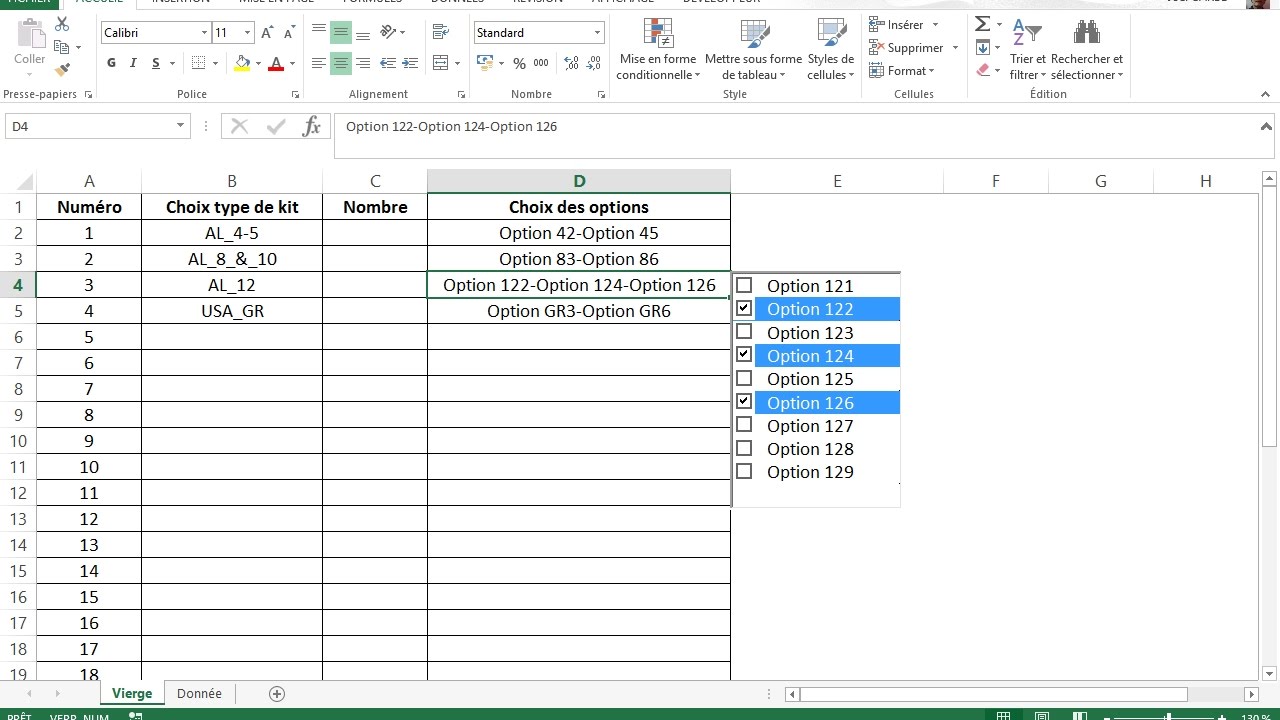Click the Supprimer cells button
1280x720 pixels.
(914, 47)
